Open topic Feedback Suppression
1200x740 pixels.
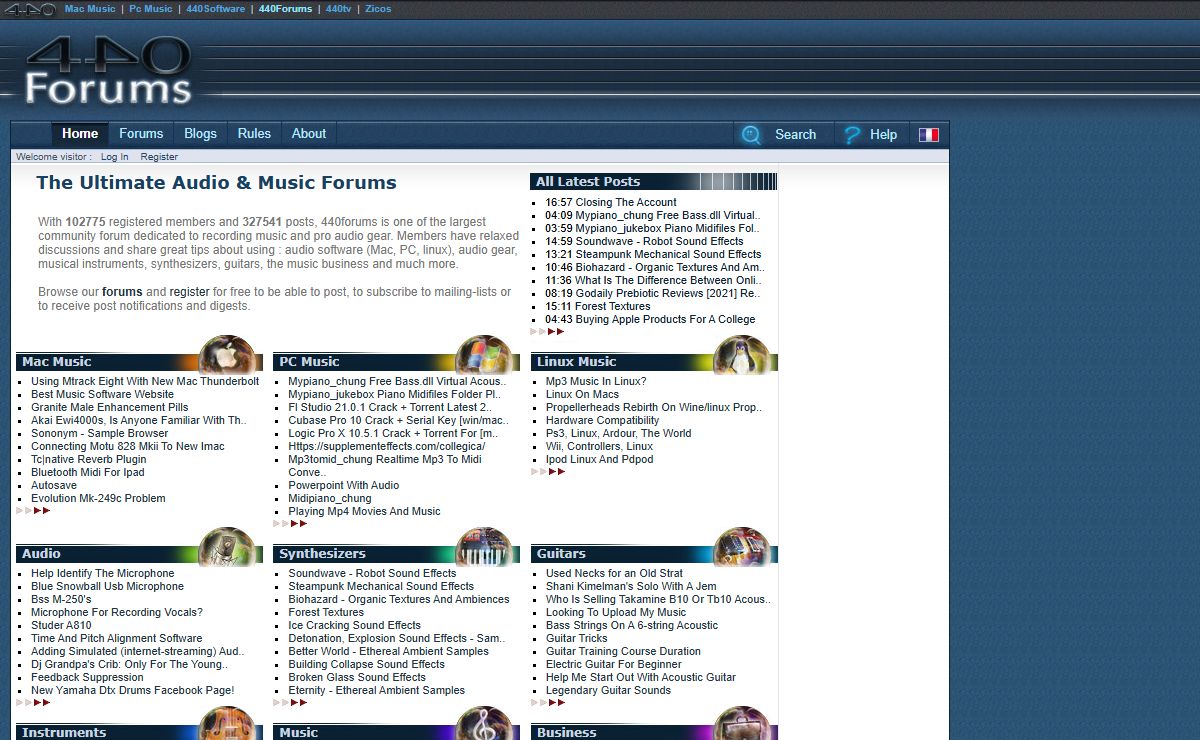pyautogui.click(x=87, y=677)
